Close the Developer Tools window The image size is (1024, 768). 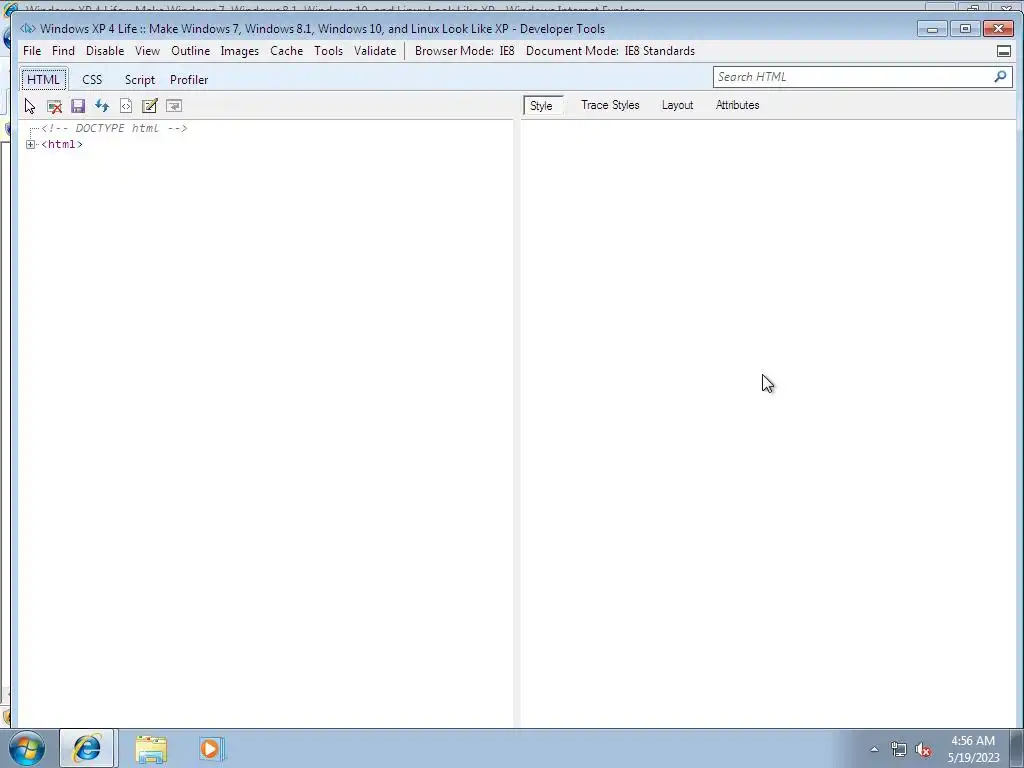click(999, 29)
